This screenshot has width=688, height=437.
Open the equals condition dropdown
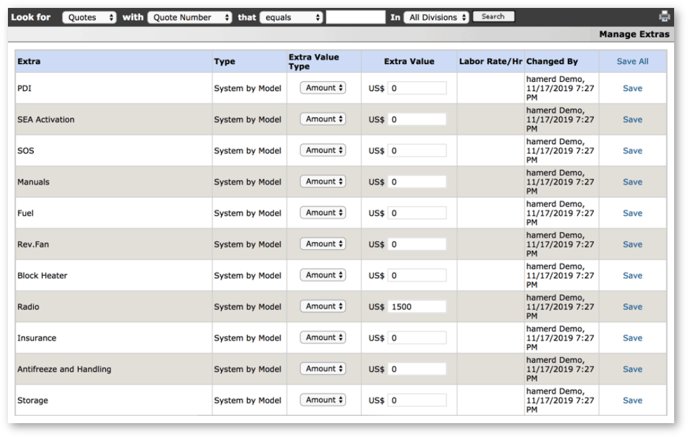click(x=290, y=17)
